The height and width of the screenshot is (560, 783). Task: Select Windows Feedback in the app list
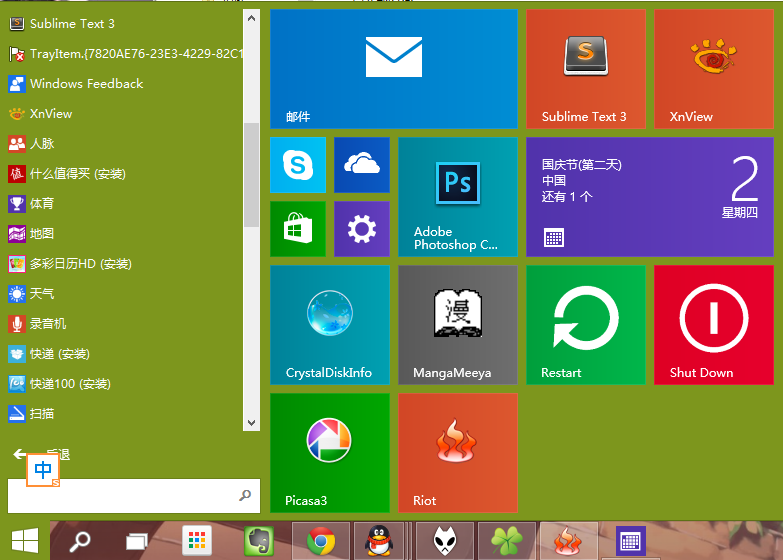[x=86, y=84]
